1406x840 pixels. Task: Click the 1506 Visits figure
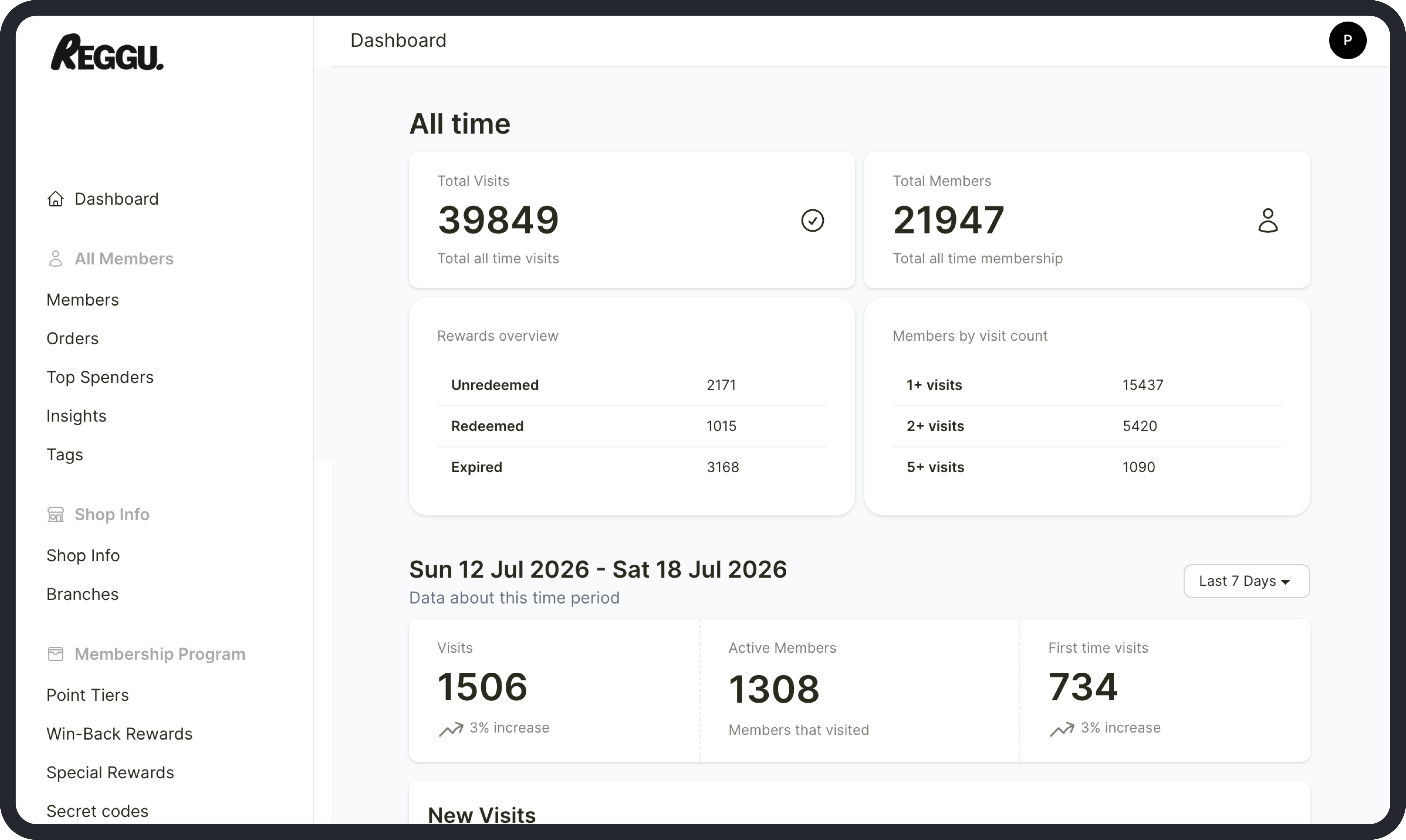(x=483, y=687)
